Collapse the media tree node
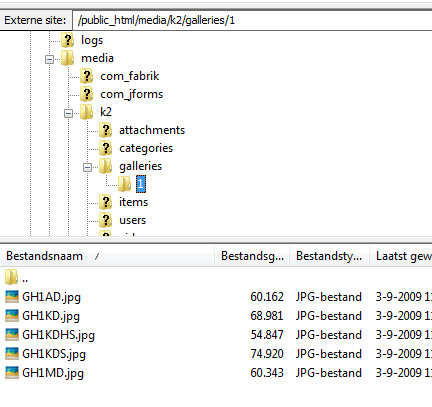The height and width of the screenshot is (407, 432). pos(49,59)
